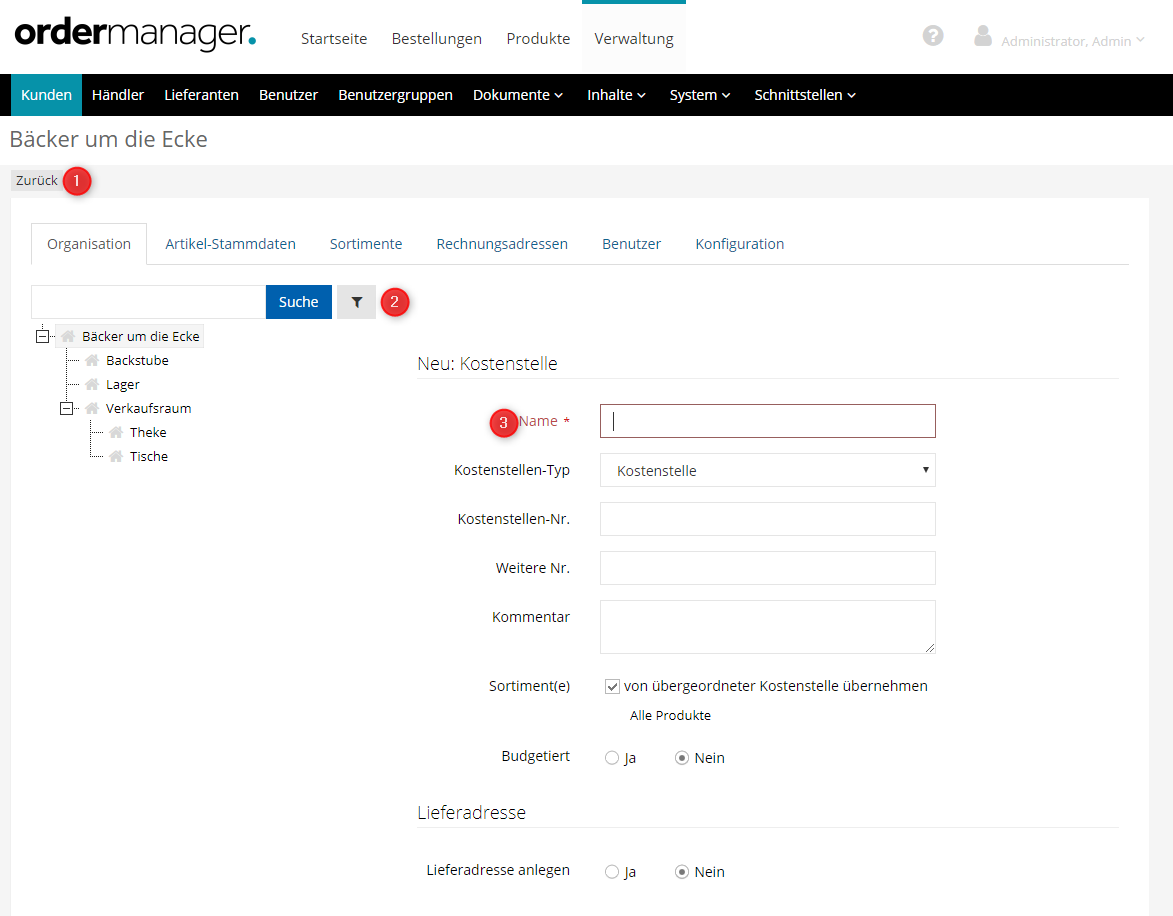1173x916 pixels.
Task: Select 'Ja' for Budgetiert
Action: 612,758
